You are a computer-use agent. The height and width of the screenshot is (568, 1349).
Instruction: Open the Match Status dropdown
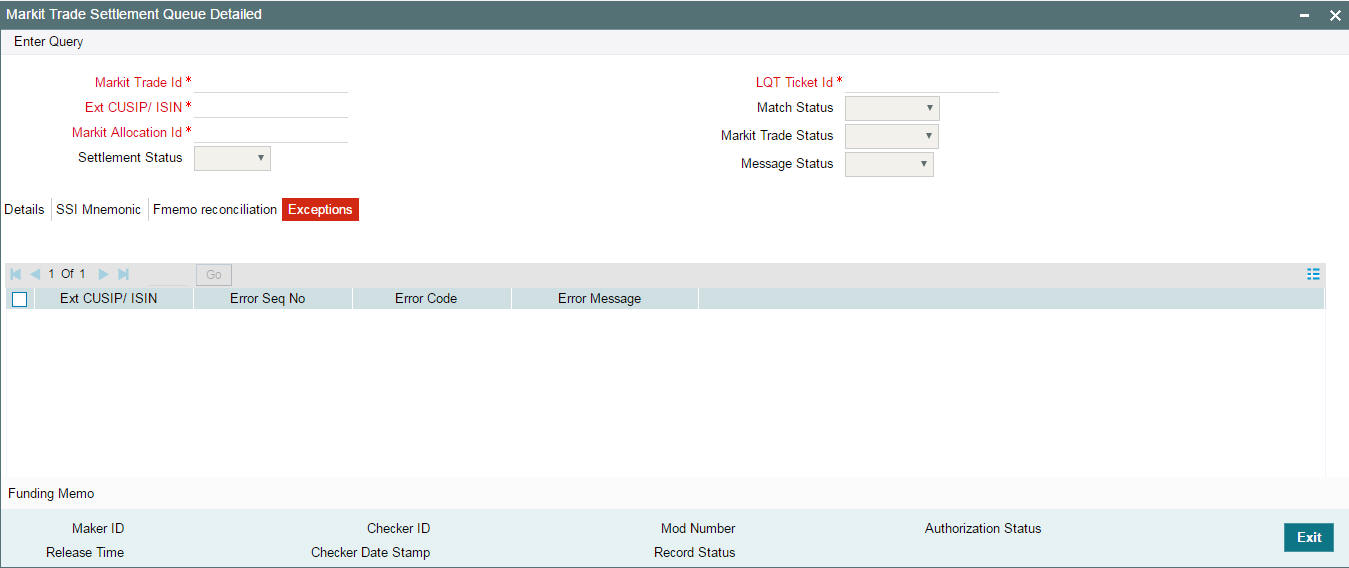tap(892, 108)
